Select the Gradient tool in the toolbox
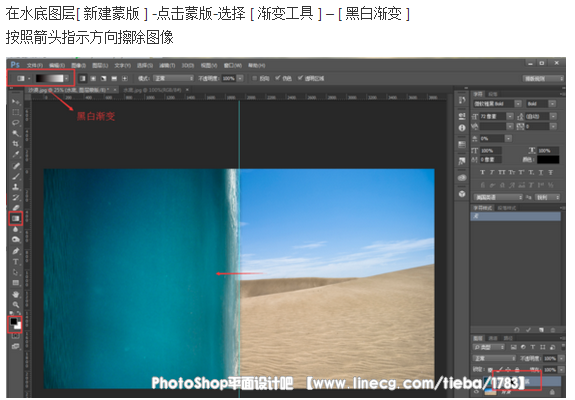 point(15,219)
